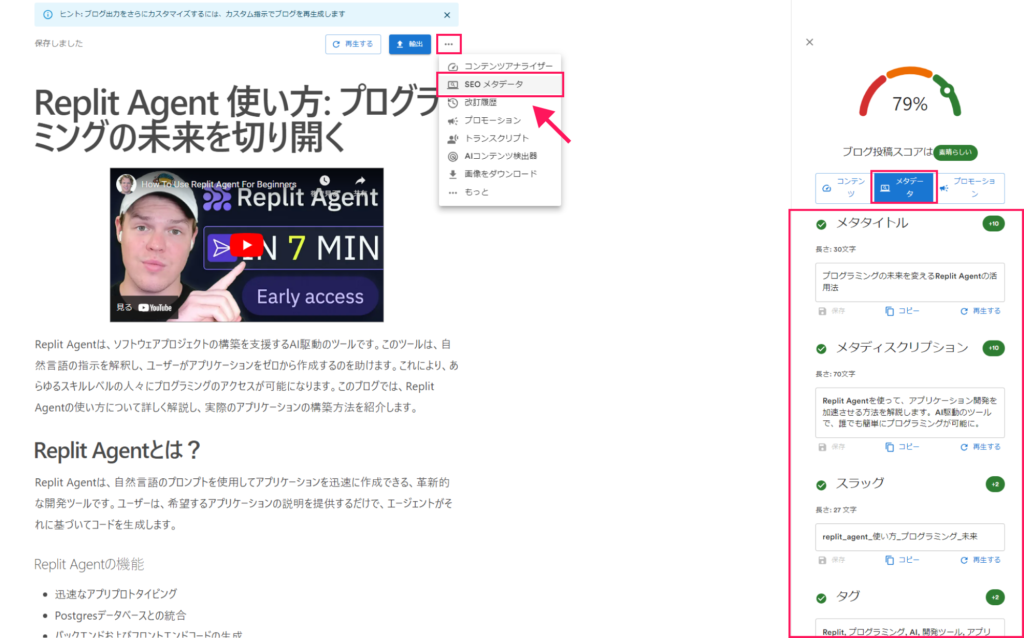The image size is (1024, 638).
Task: Click the 長さ: 70文字 length label
Action: pos(835,374)
